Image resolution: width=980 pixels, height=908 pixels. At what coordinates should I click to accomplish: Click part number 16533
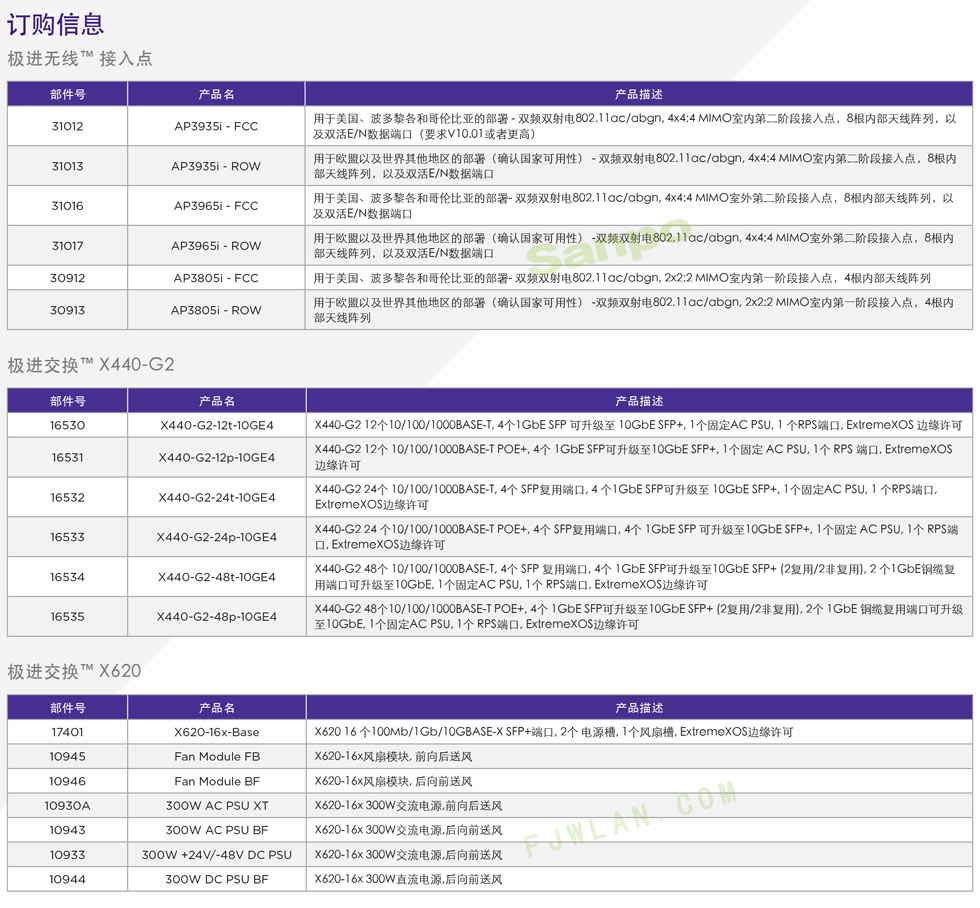coord(68,537)
